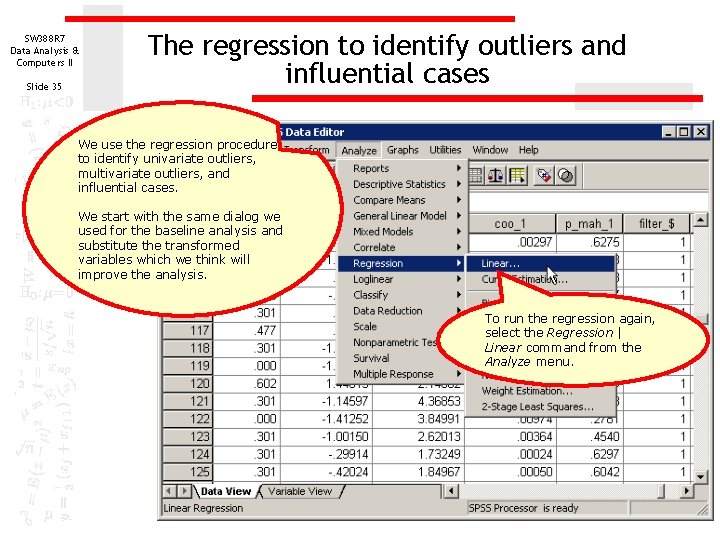Viewport: 720px width, 540px height.
Task: Select row header 125
Action: click(x=189, y=472)
